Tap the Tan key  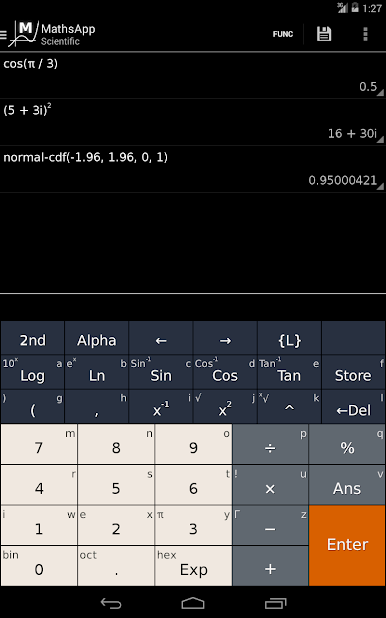(289, 372)
